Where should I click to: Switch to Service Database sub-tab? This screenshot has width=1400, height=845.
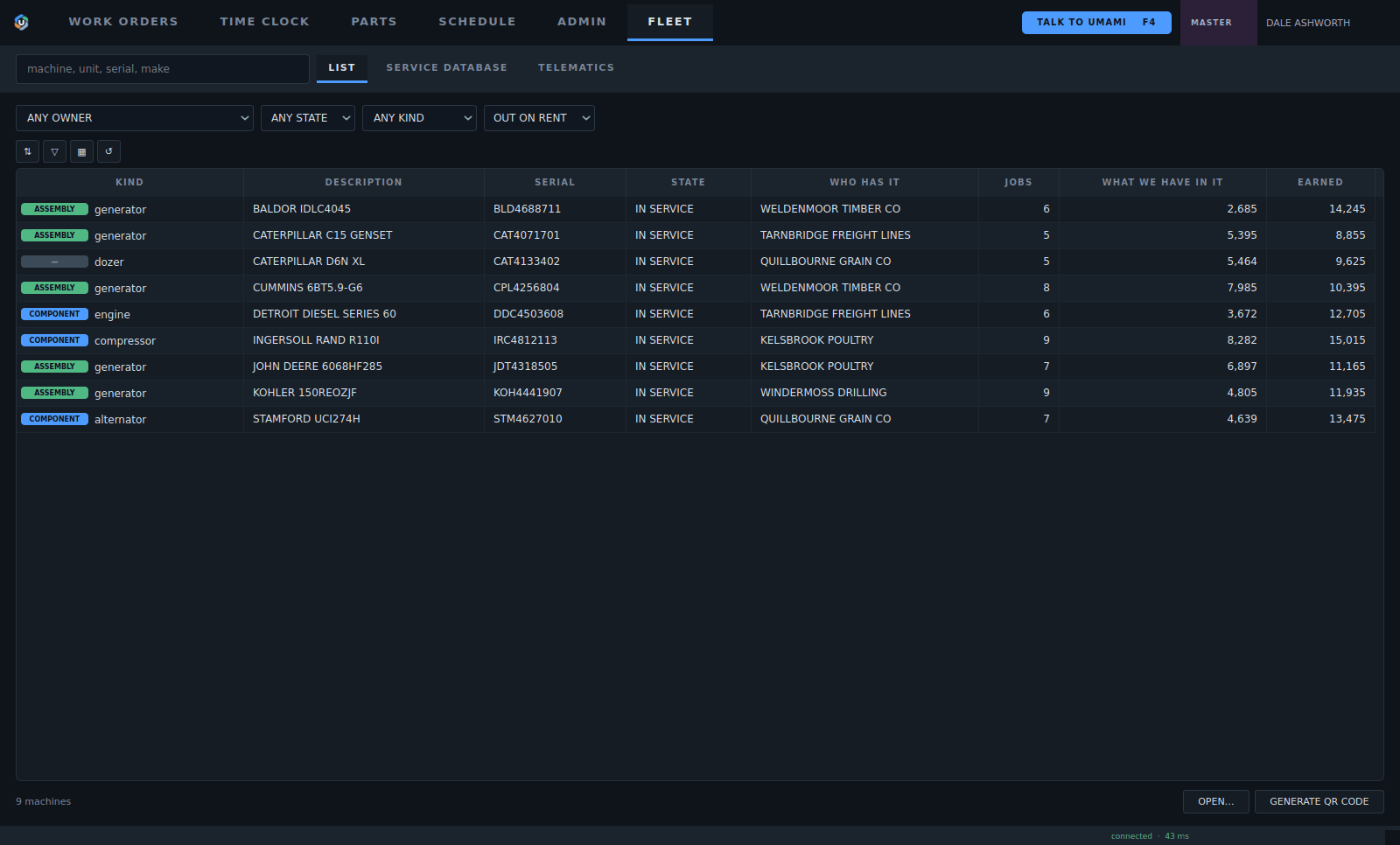tap(446, 67)
